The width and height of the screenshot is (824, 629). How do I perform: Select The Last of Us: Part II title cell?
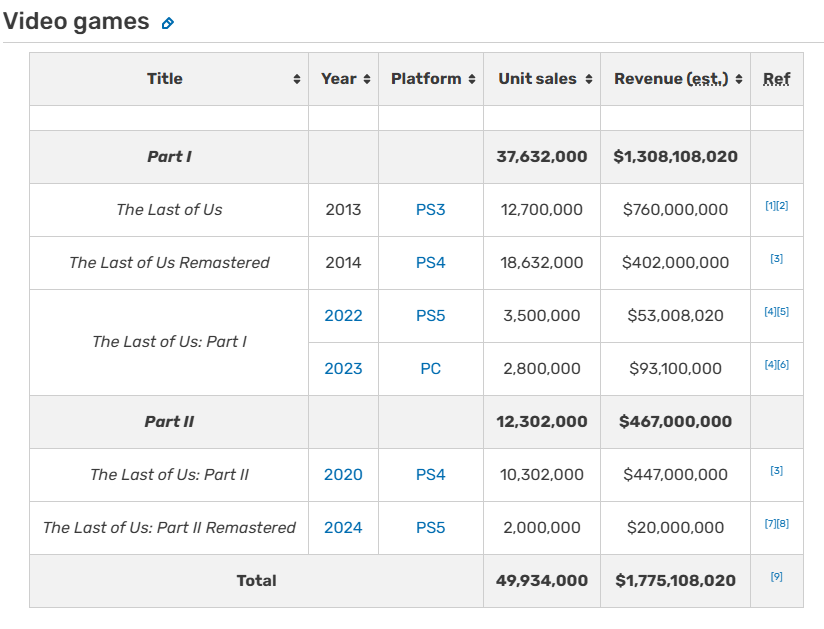point(169,475)
